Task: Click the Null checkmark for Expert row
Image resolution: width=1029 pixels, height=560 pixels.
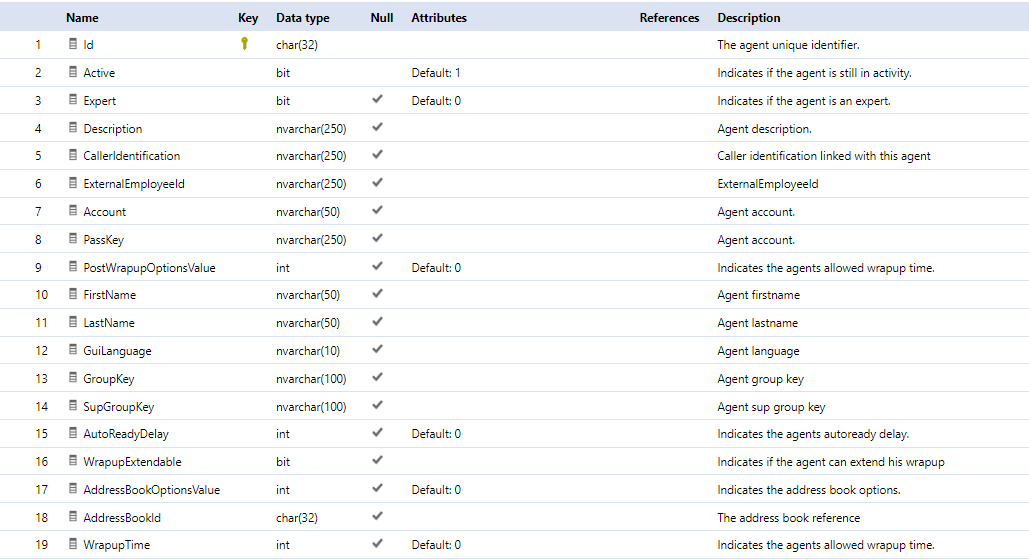Action: point(377,100)
